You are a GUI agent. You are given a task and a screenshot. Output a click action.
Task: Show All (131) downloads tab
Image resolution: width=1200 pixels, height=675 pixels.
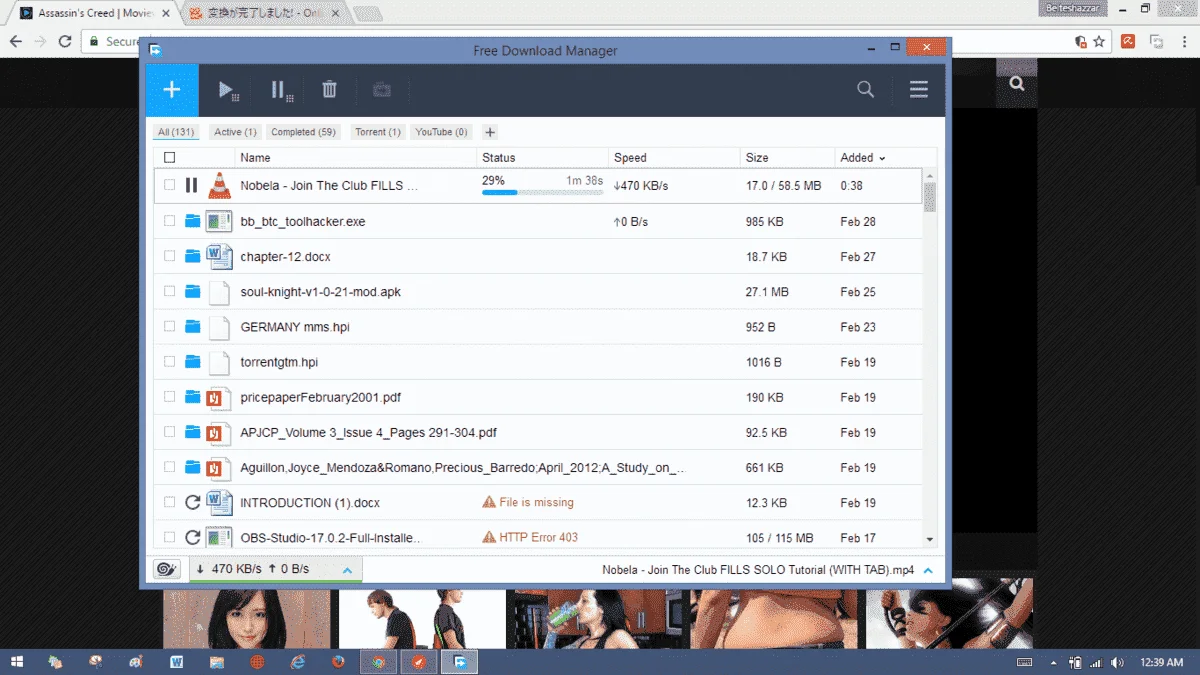click(176, 132)
